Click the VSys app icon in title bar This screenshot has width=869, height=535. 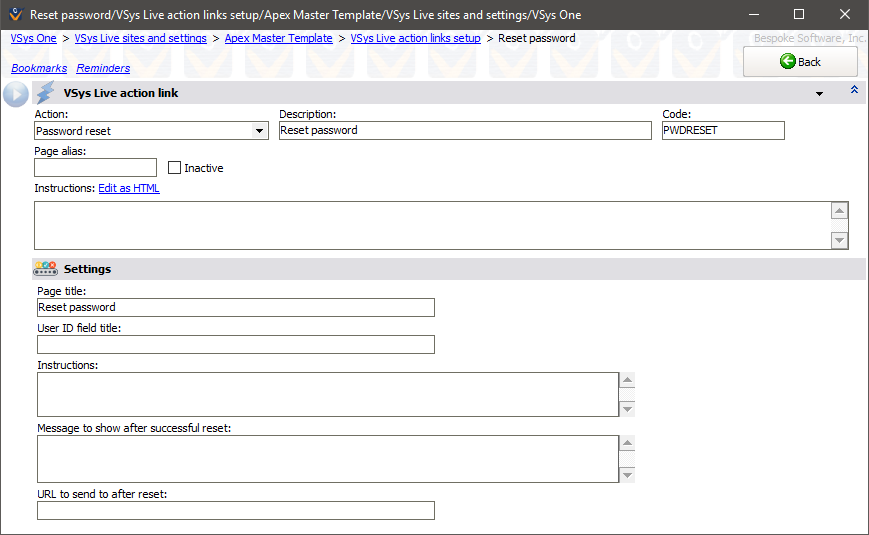(15, 15)
